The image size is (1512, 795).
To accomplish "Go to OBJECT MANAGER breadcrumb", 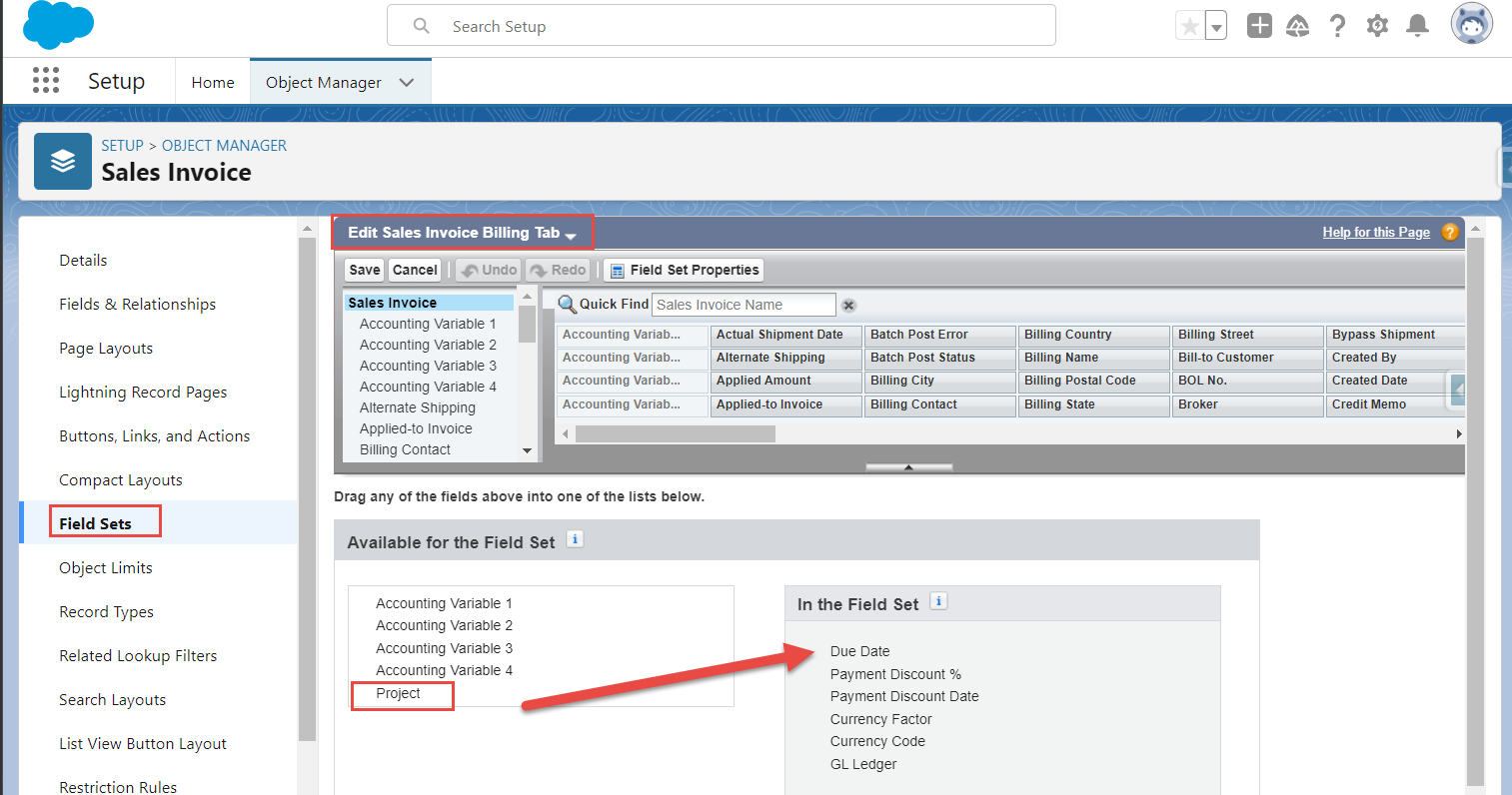I will (224, 145).
